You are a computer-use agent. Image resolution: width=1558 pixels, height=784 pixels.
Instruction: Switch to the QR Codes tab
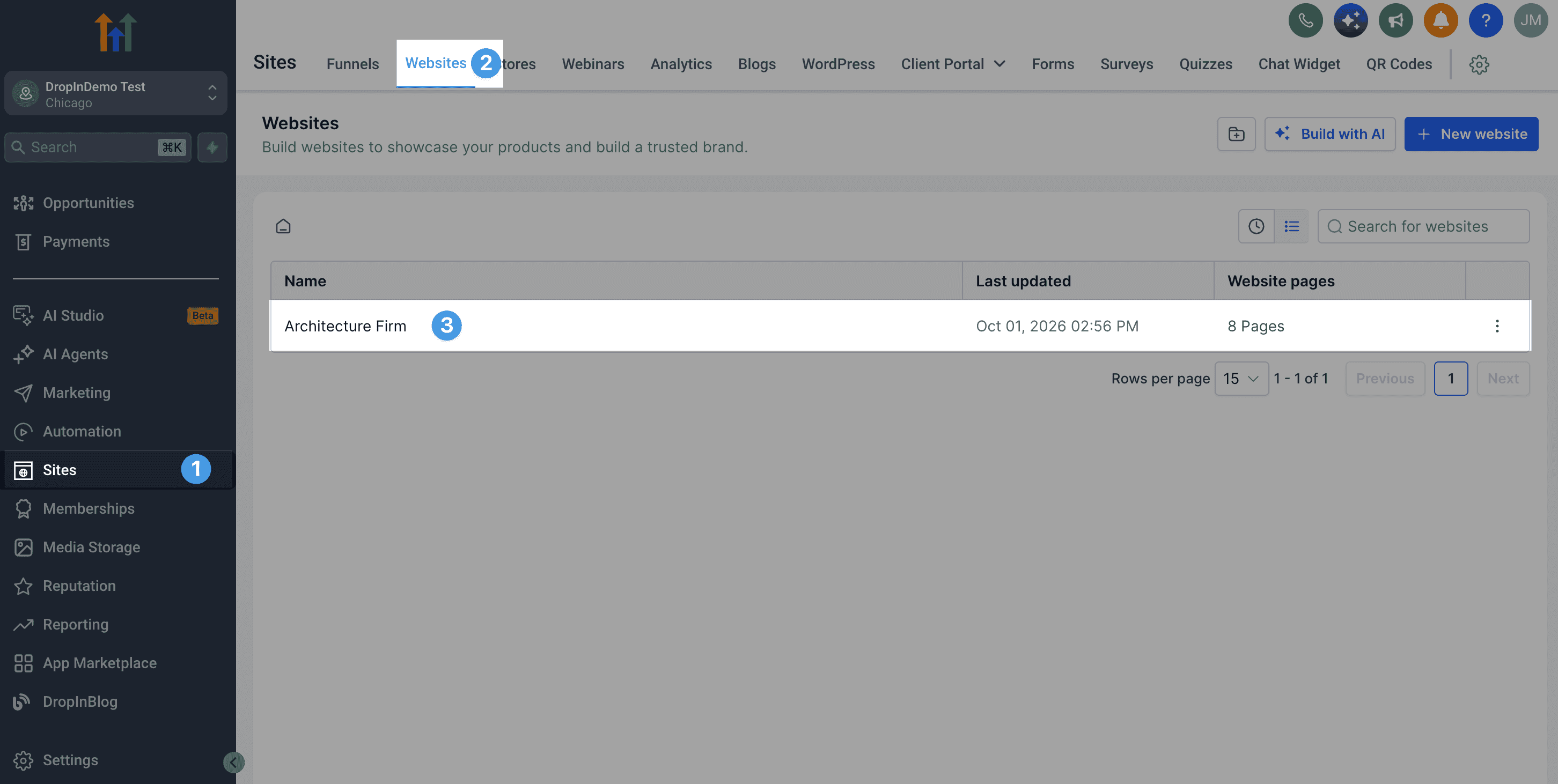point(1399,64)
